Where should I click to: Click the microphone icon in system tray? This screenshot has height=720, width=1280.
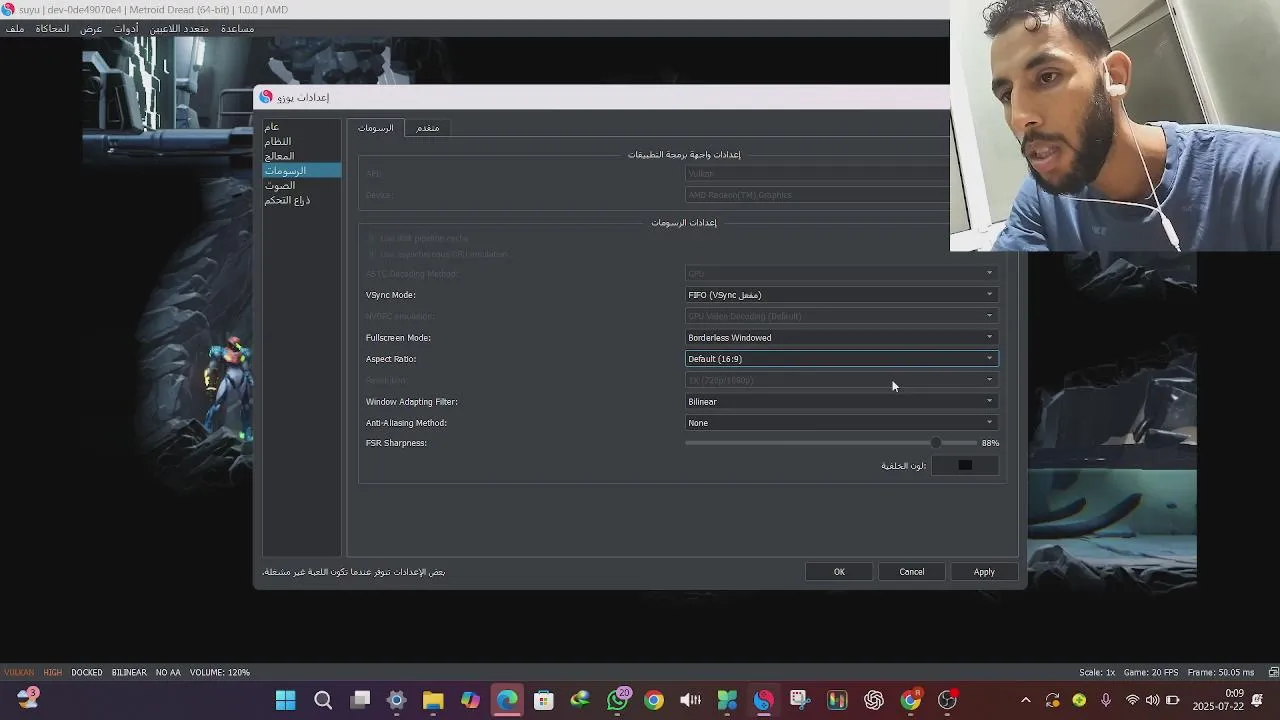point(1106,700)
